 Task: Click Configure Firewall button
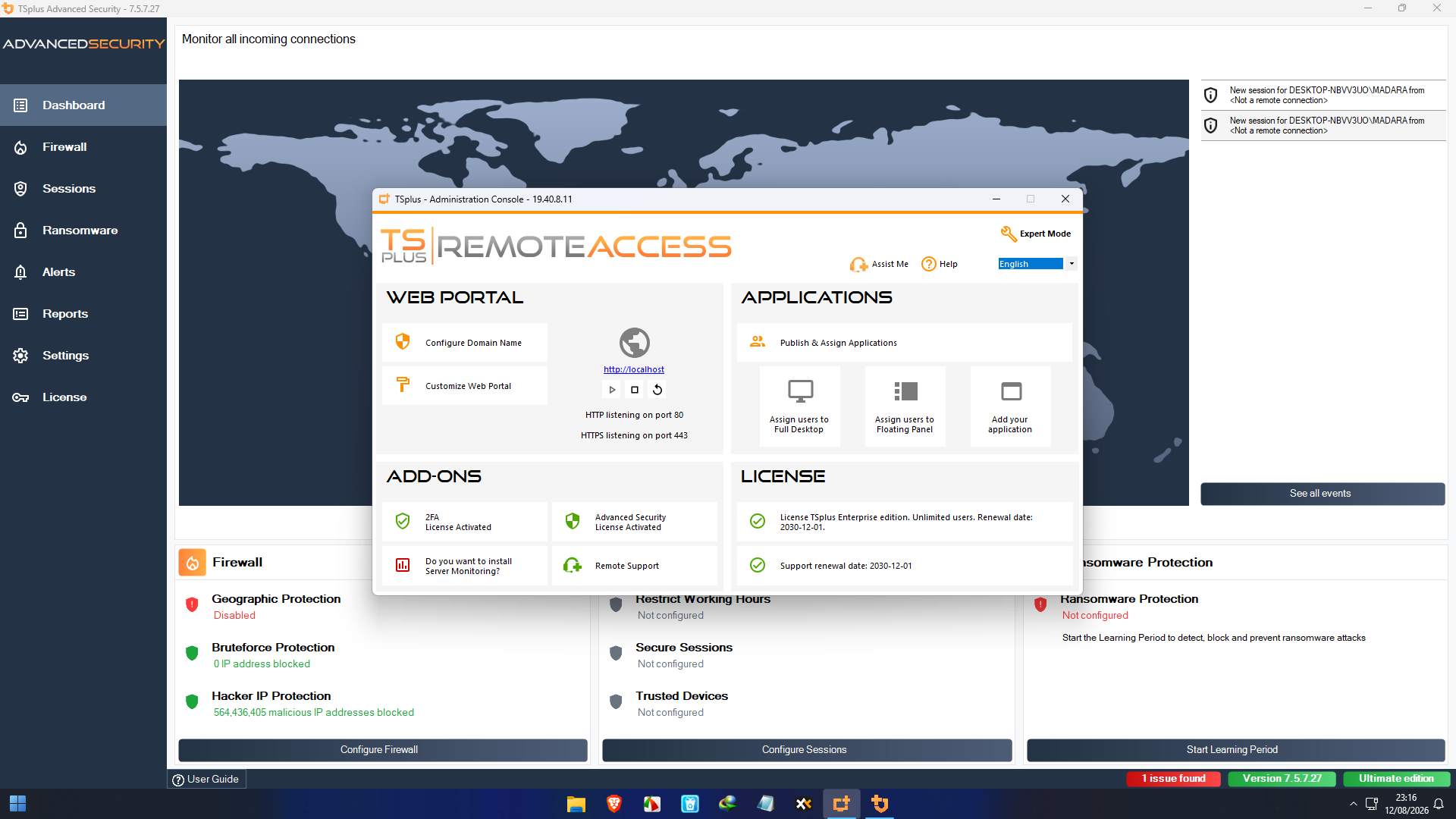[383, 750]
